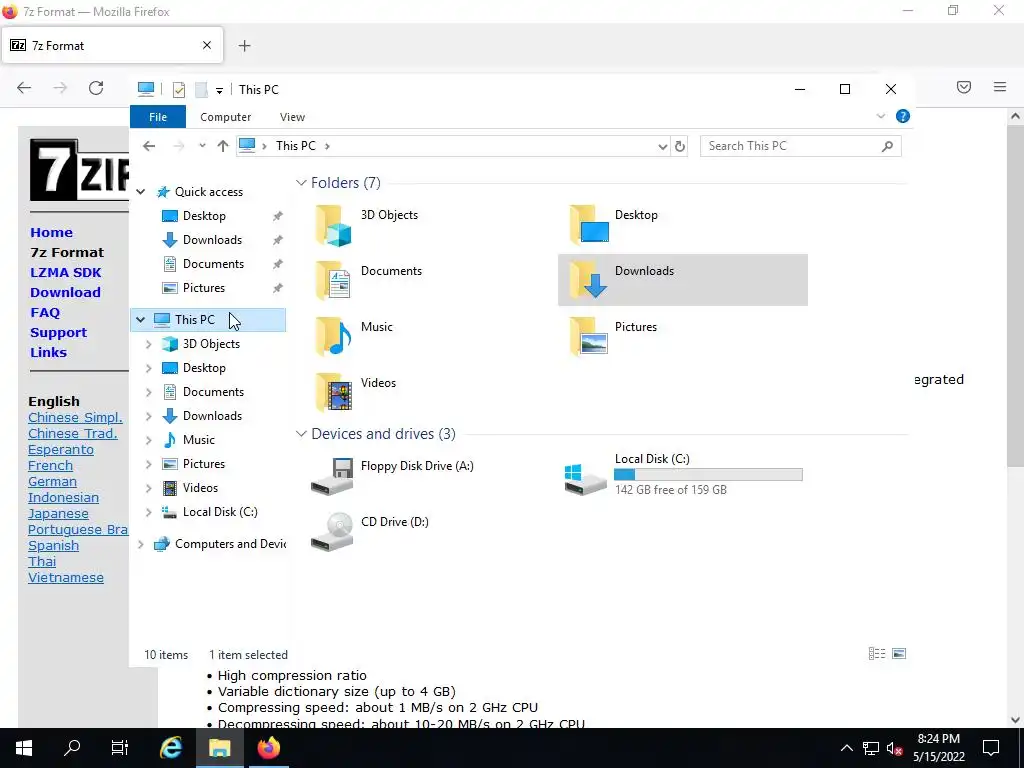Switch to details view icon in status bar

click(876, 654)
